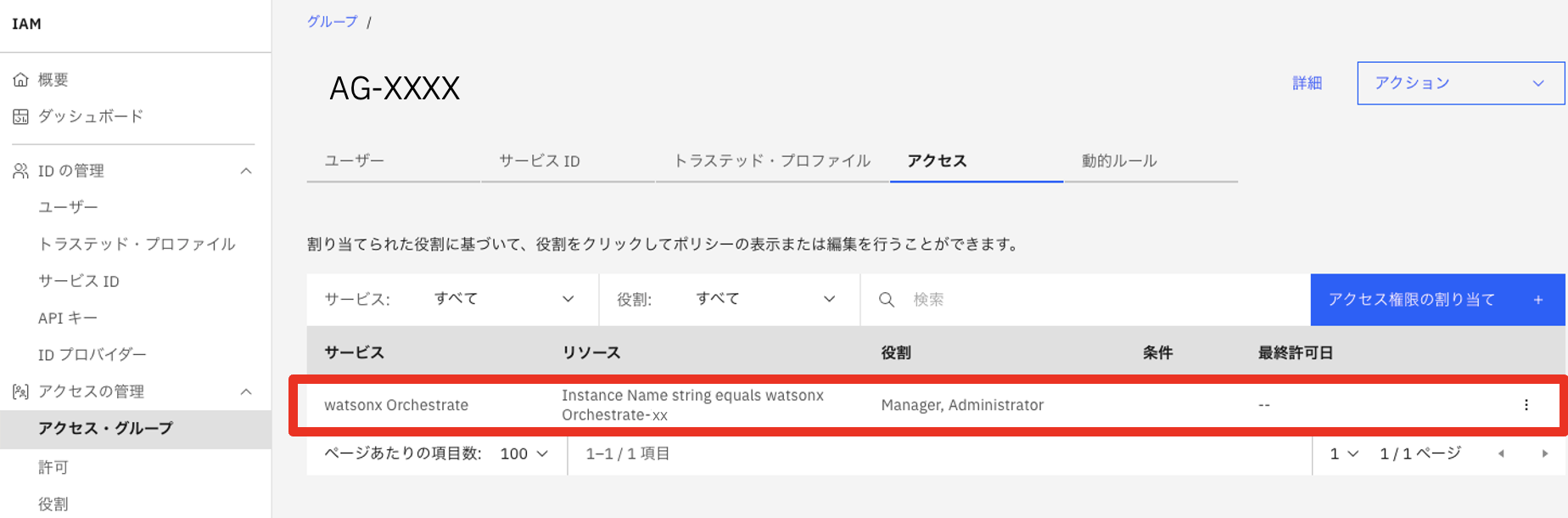Viewport: 1568px width, 518px height.
Task: Open the アクション dropdown
Action: coord(1459,83)
